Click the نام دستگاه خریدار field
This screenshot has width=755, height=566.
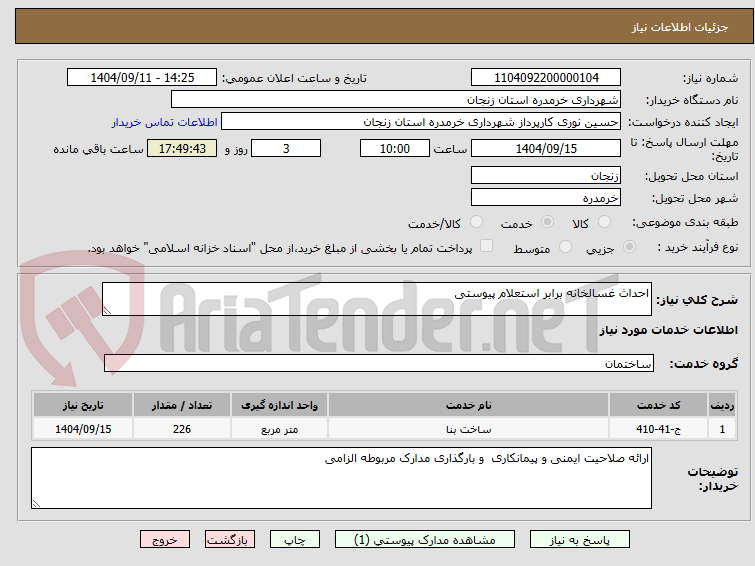pos(396,100)
